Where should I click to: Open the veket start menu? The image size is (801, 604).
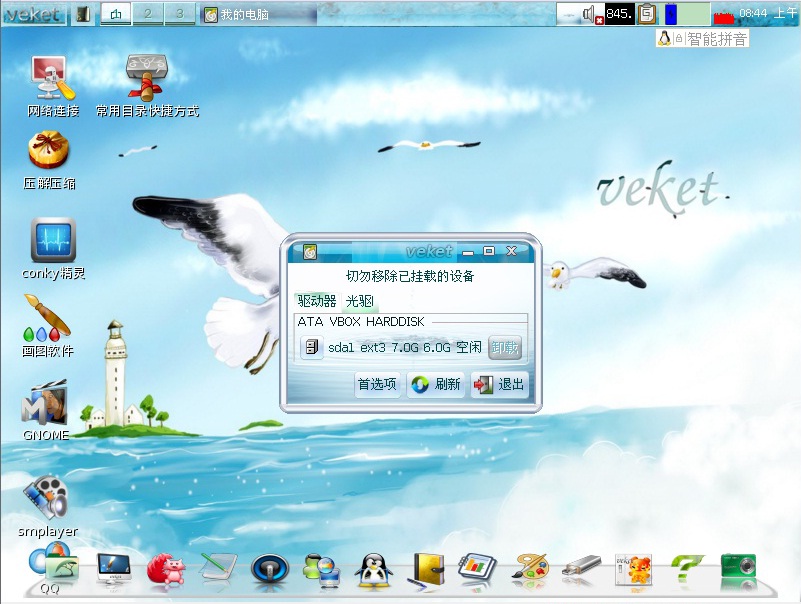pos(34,14)
